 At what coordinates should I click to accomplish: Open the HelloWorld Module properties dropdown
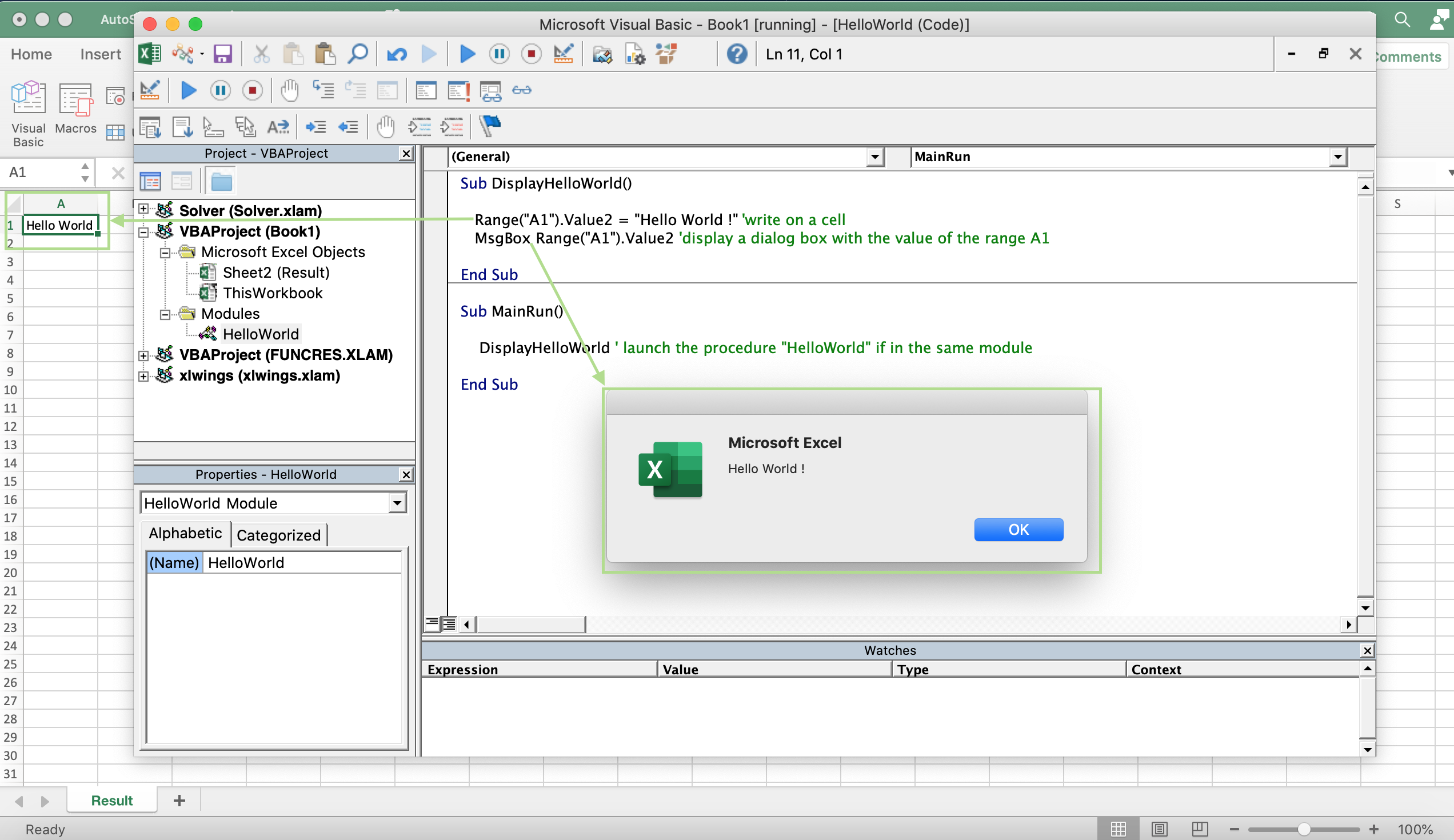(397, 503)
